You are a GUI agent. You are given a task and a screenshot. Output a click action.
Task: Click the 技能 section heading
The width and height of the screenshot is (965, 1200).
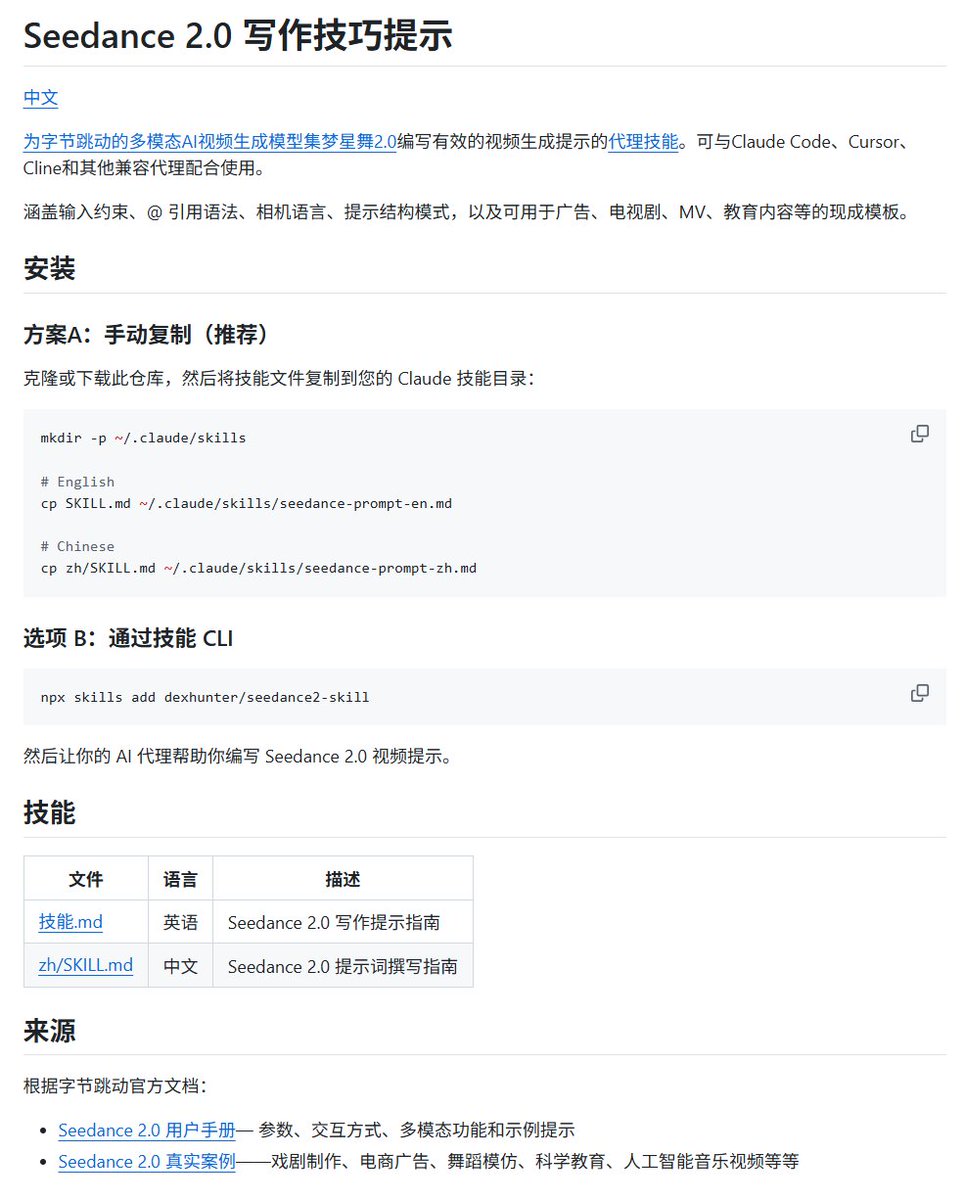tap(49, 812)
